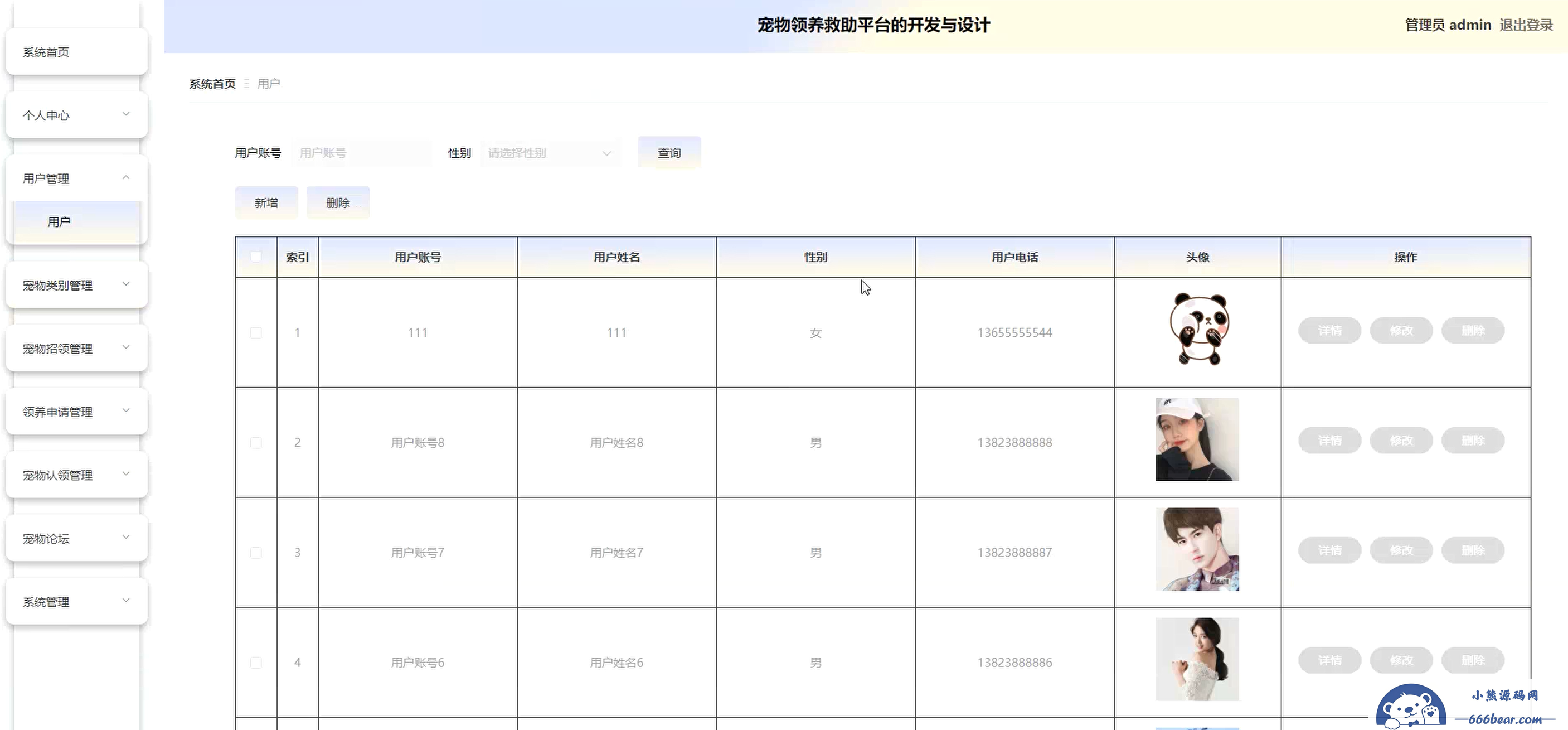Expand the 宠物论坛 menu
The image size is (1568, 730).
pos(77,538)
